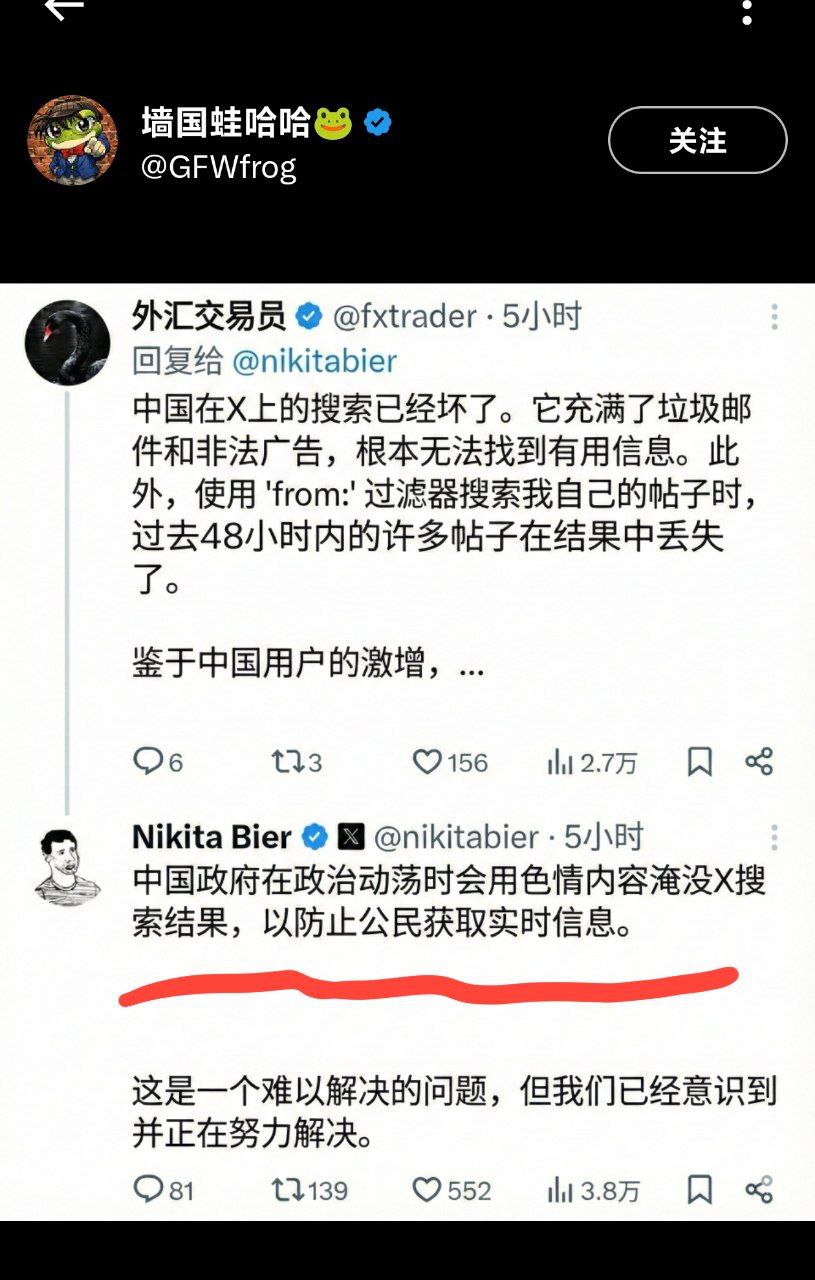
Task: Share the 外汇交易员 post
Action: tap(759, 762)
